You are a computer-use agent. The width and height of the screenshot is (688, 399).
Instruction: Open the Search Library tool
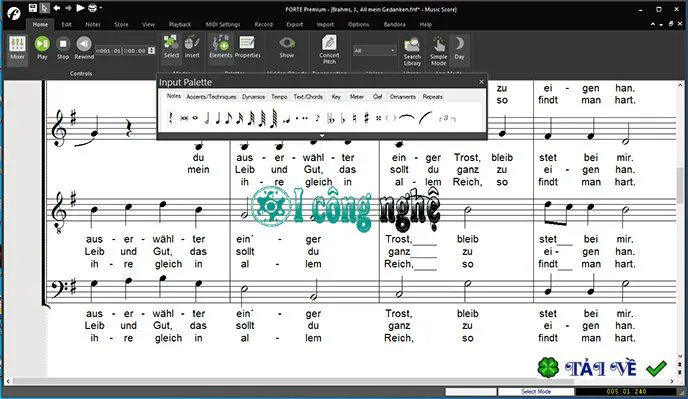click(x=412, y=51)
